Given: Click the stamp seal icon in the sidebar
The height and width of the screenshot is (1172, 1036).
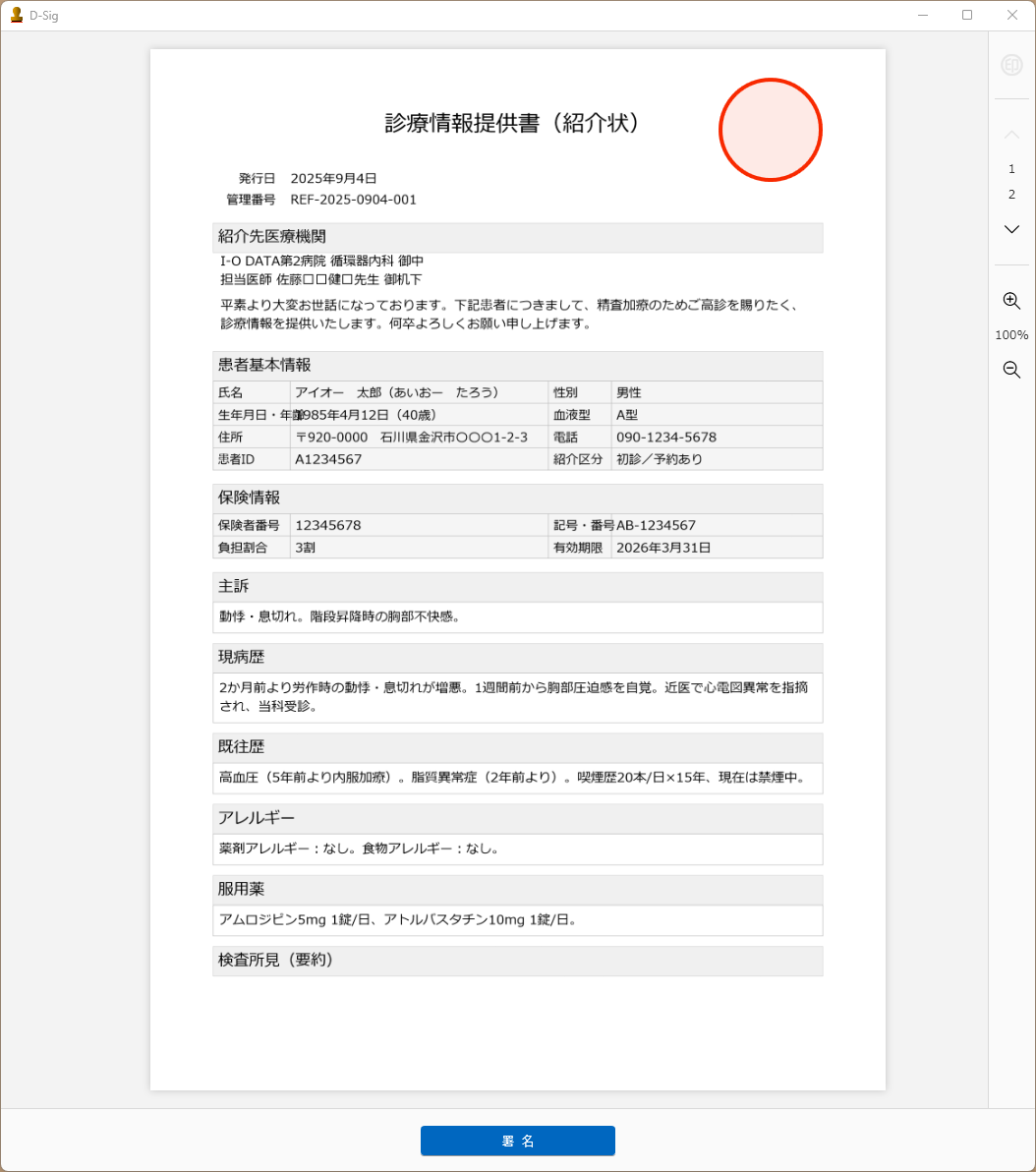Looking at the screenshot, I should tap(1011, 65).
